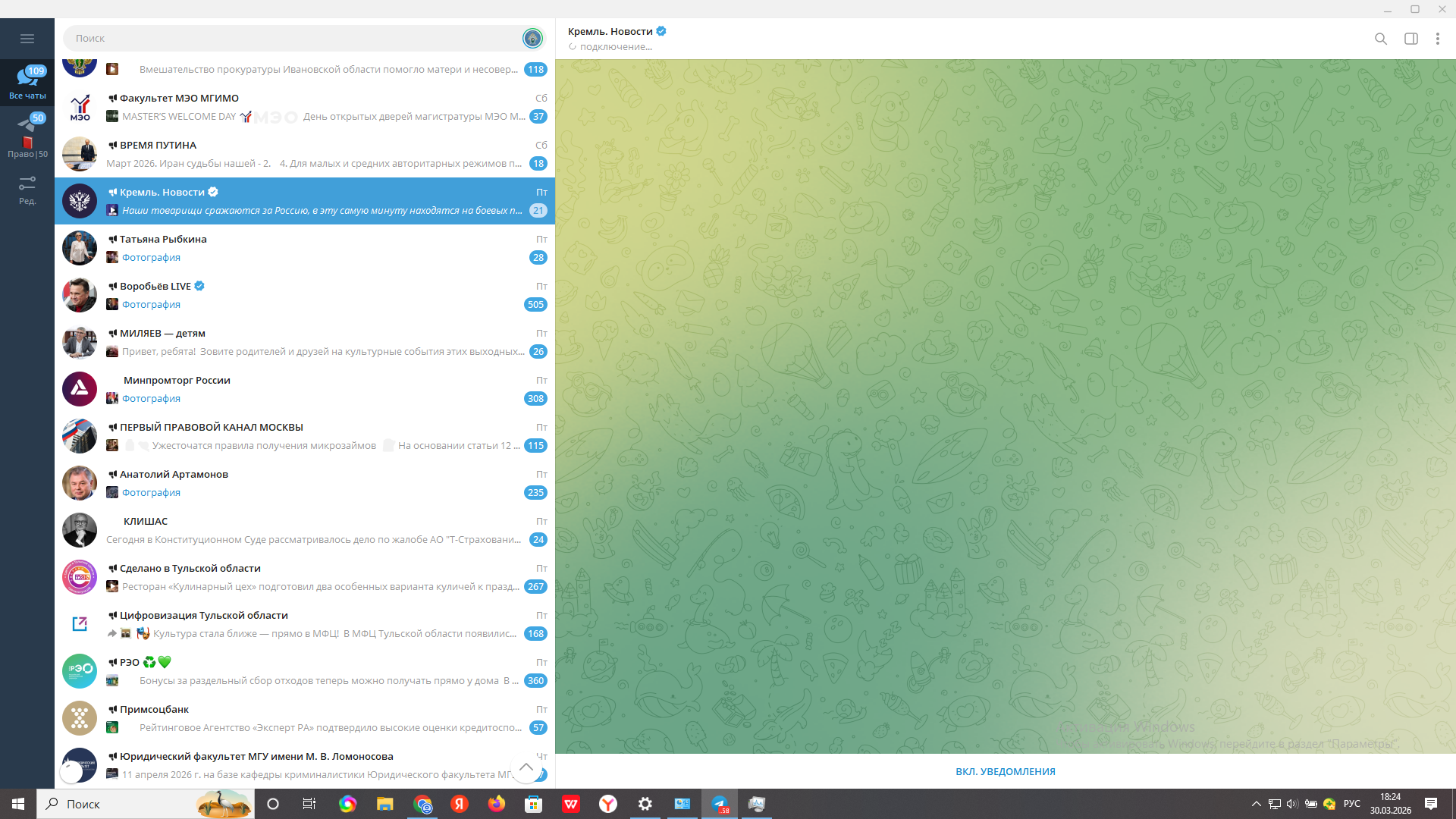Click the Кремль. Новости chat header title
This screenshot has height=819, width=1456.
610,31
